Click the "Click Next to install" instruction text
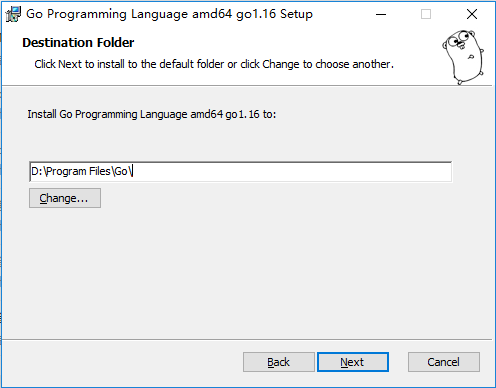Image resolution: width=496 pixels, height=388 pixels. click(214, 64)
